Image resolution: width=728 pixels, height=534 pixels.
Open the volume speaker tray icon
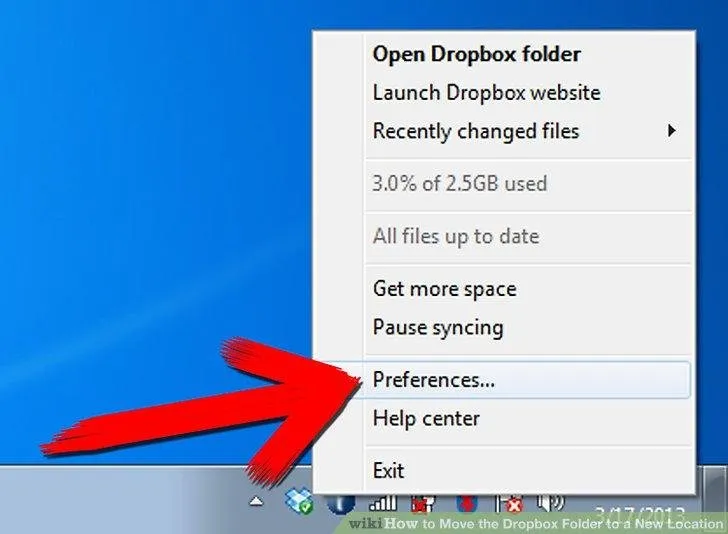[x=551, y=503]
